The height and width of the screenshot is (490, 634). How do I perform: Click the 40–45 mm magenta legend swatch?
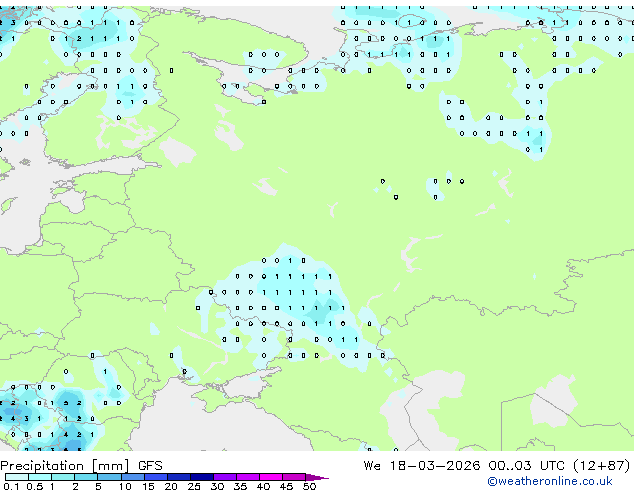point(271,477)
